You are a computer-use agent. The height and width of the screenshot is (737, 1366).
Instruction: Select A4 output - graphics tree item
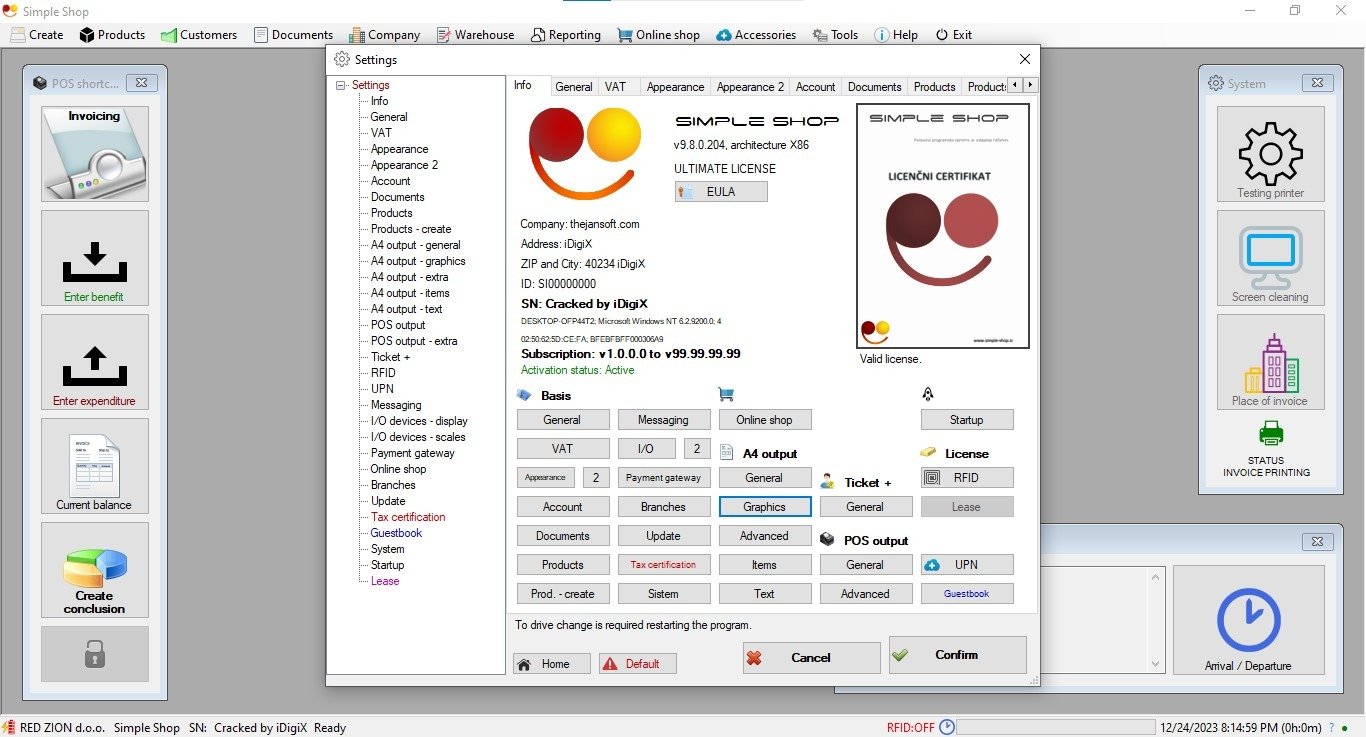point(418,261)
